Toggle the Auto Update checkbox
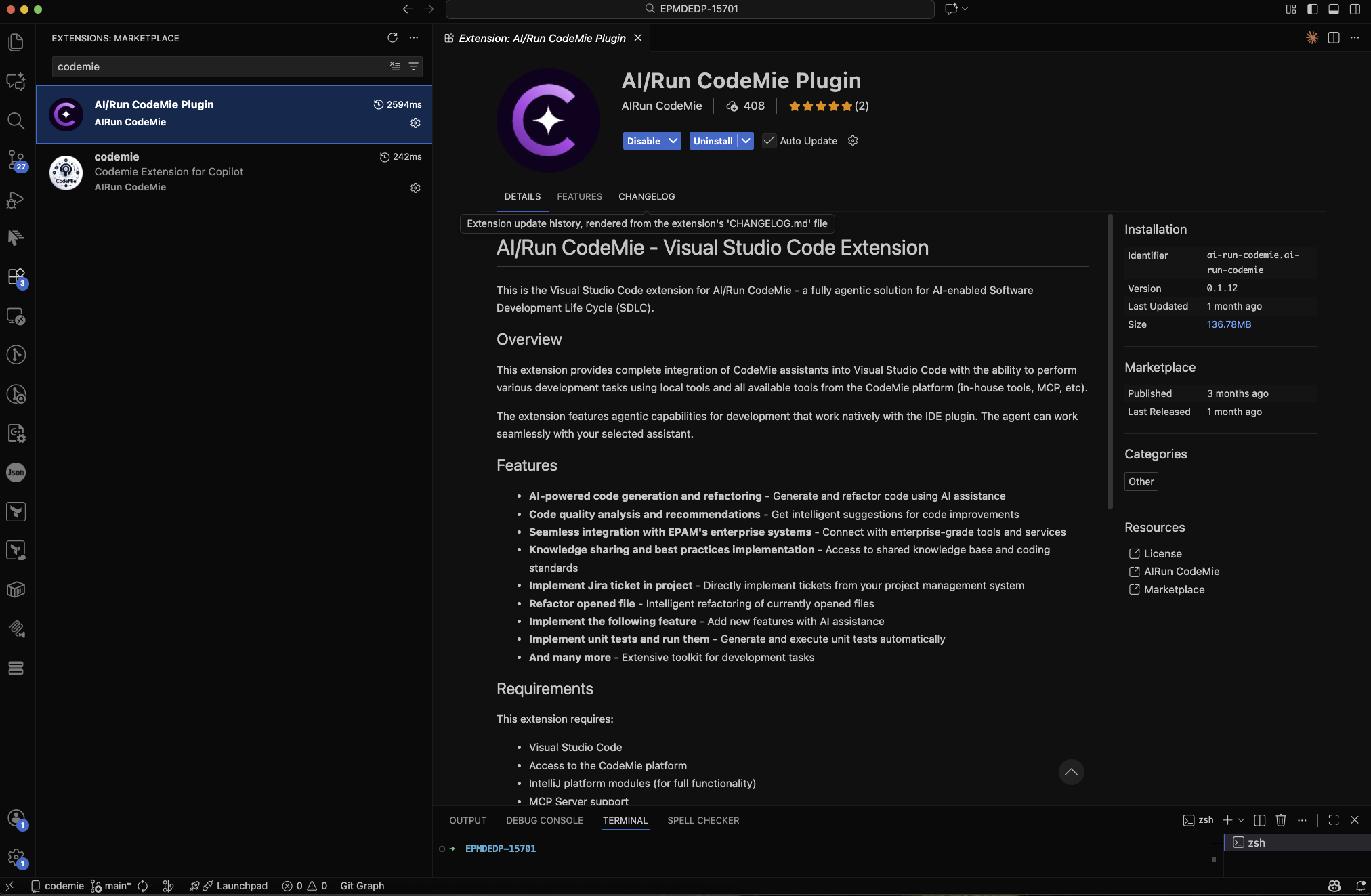This screenshot has width=1371, height=896. [769, 141]
